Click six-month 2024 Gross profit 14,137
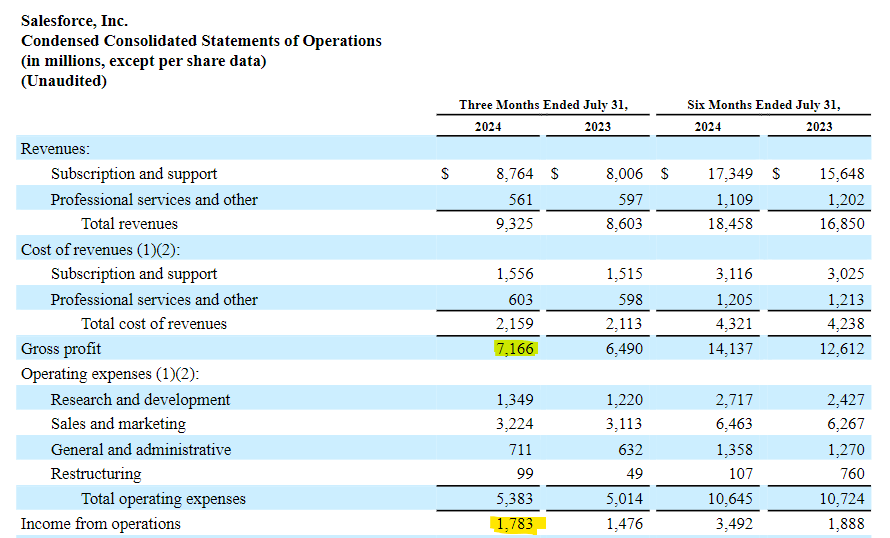The image size is (890, 538). [730, 348]
